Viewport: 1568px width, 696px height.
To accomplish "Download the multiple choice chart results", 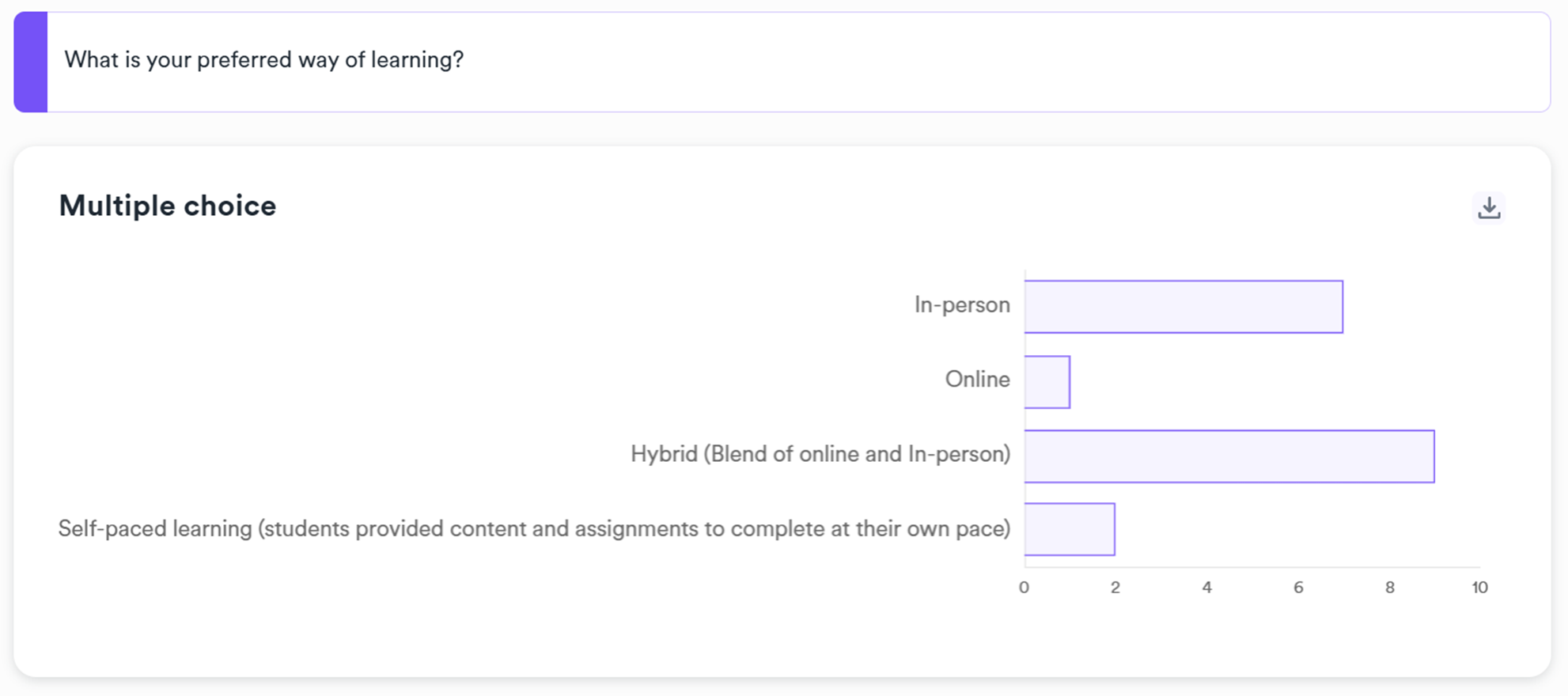I will [x=1489, y=208].
